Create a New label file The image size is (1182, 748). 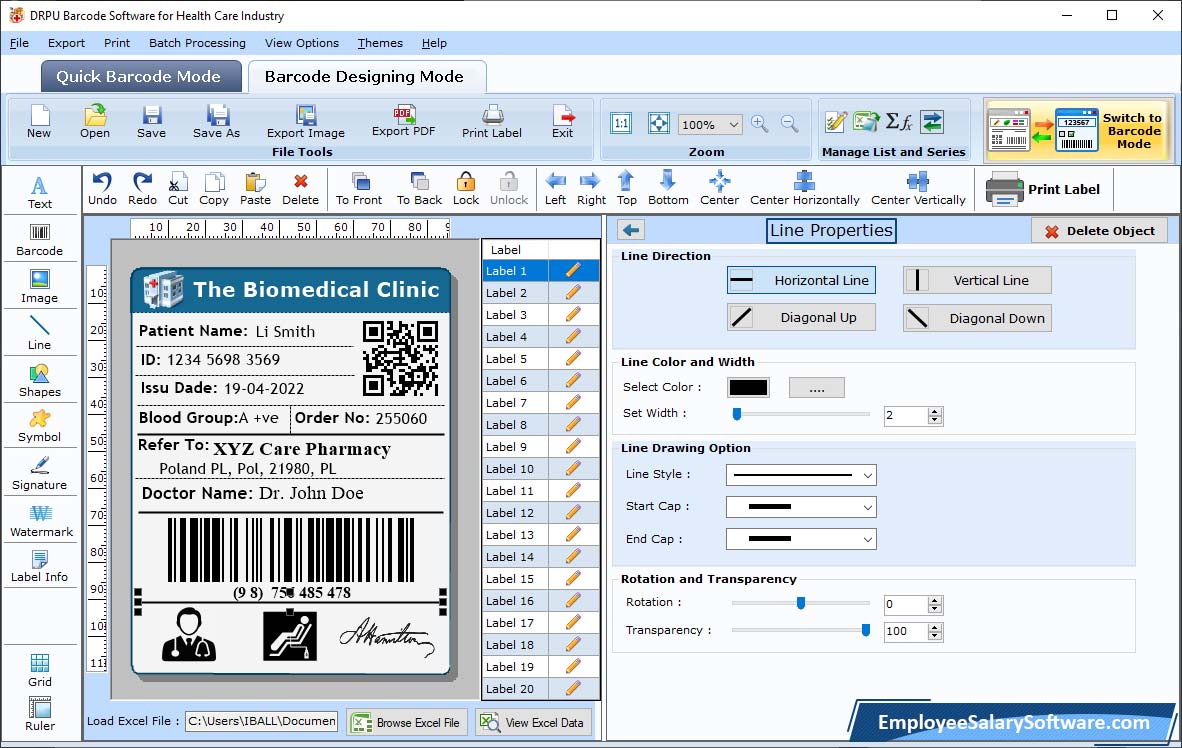pos(39,121)
